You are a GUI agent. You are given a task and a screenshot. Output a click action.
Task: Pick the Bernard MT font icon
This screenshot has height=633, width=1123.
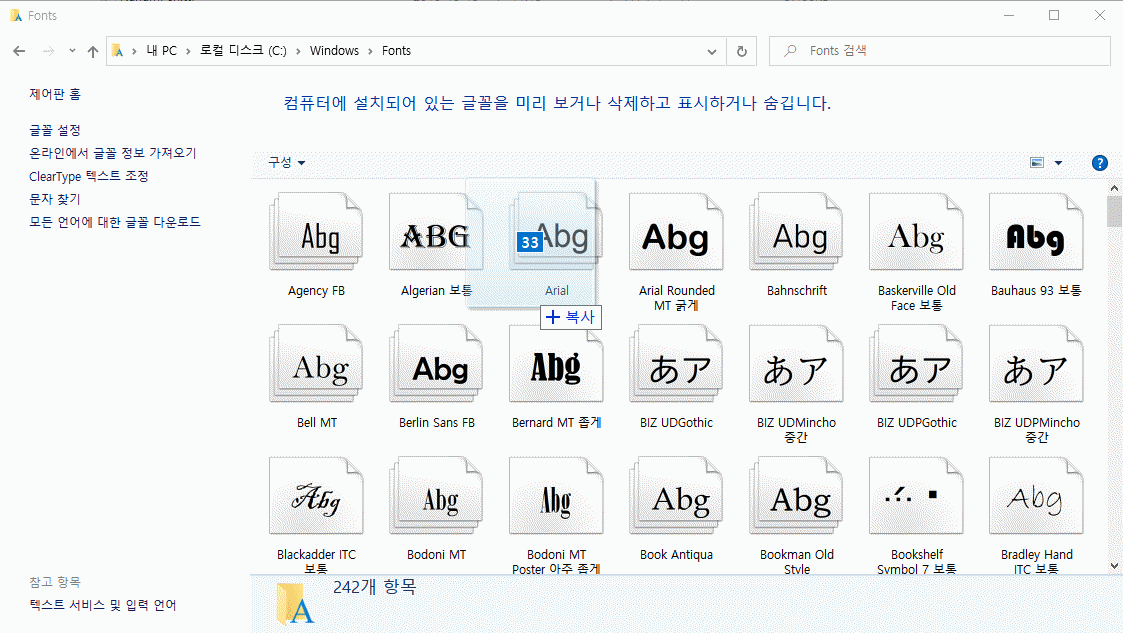[x=556, y=364]
